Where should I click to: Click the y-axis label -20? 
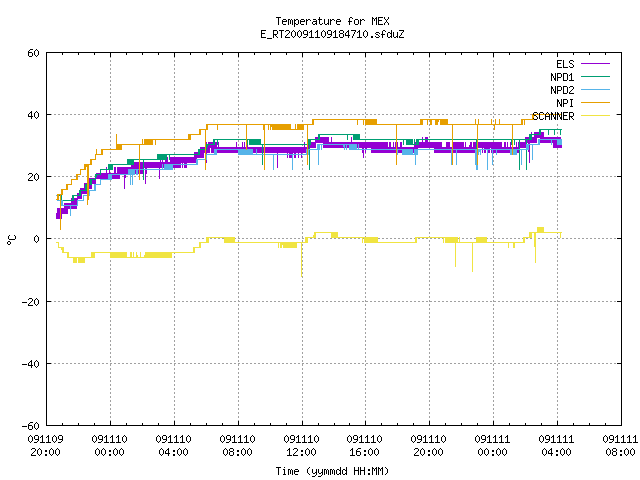[31, 302]
